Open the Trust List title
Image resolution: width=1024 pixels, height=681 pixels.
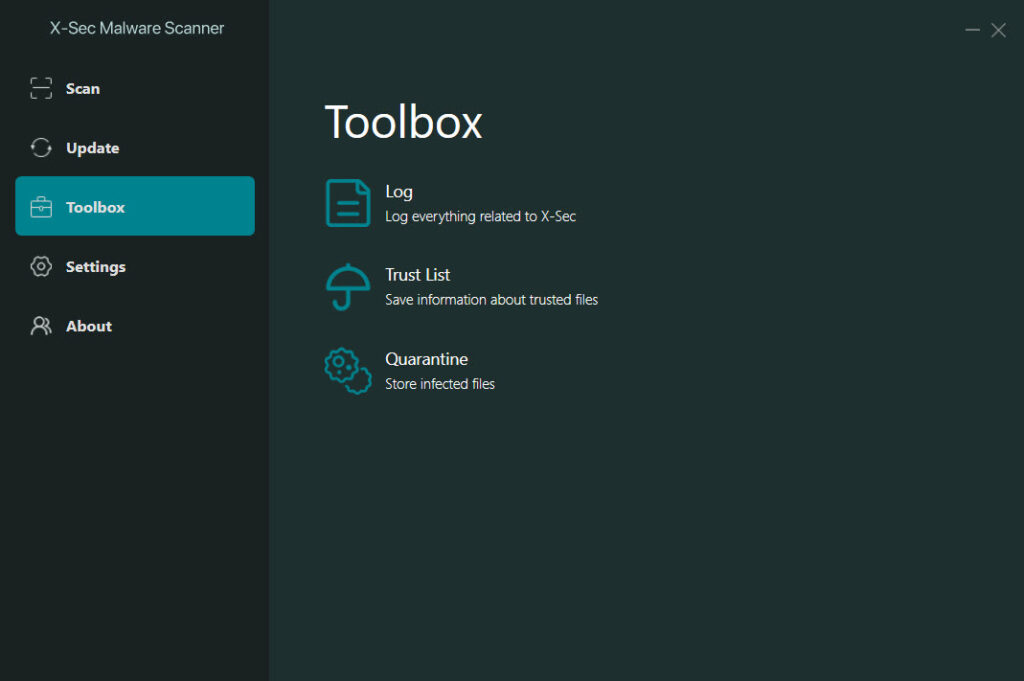pos(417,275)
